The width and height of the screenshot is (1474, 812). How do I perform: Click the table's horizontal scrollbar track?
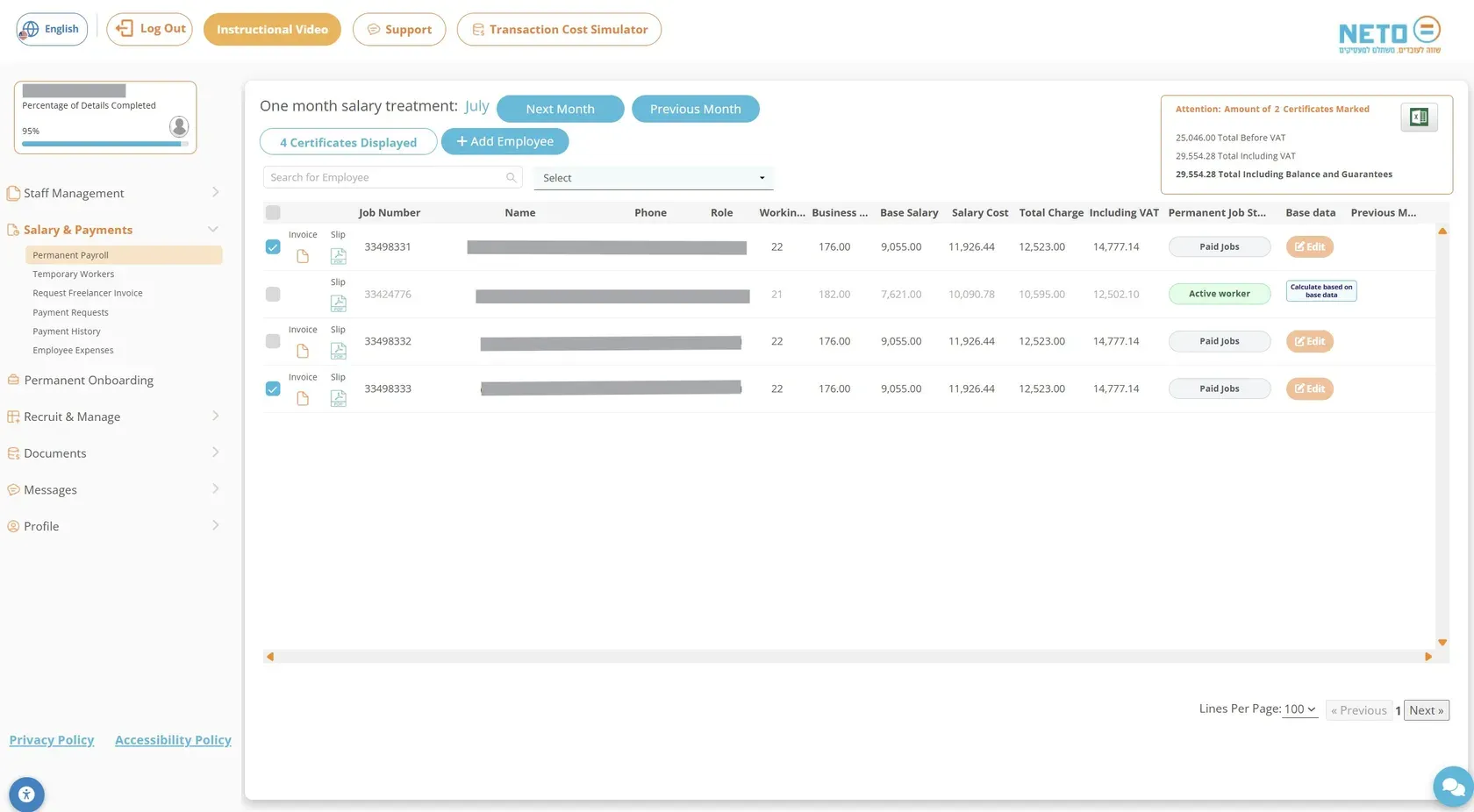849,656
